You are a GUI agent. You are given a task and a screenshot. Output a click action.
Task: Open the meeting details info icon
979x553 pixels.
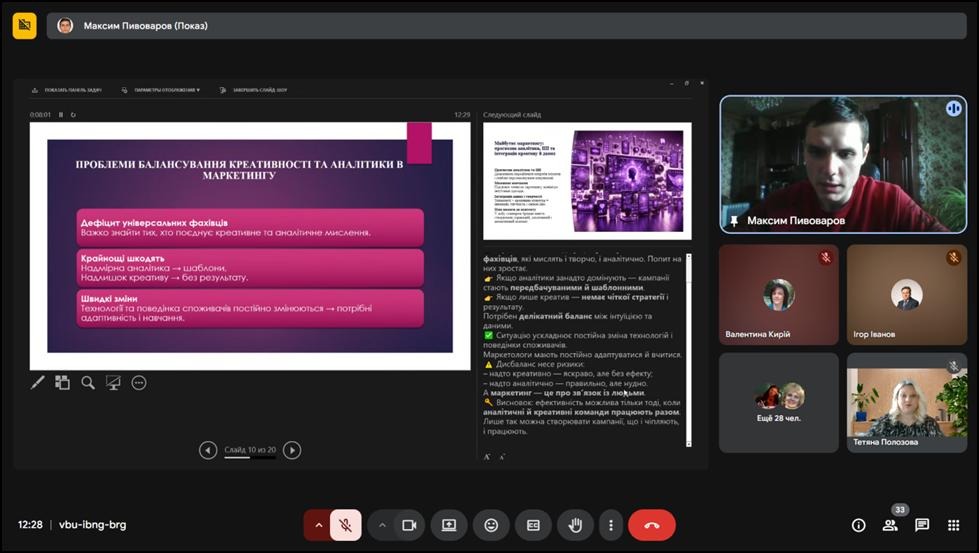coord(858,525)
